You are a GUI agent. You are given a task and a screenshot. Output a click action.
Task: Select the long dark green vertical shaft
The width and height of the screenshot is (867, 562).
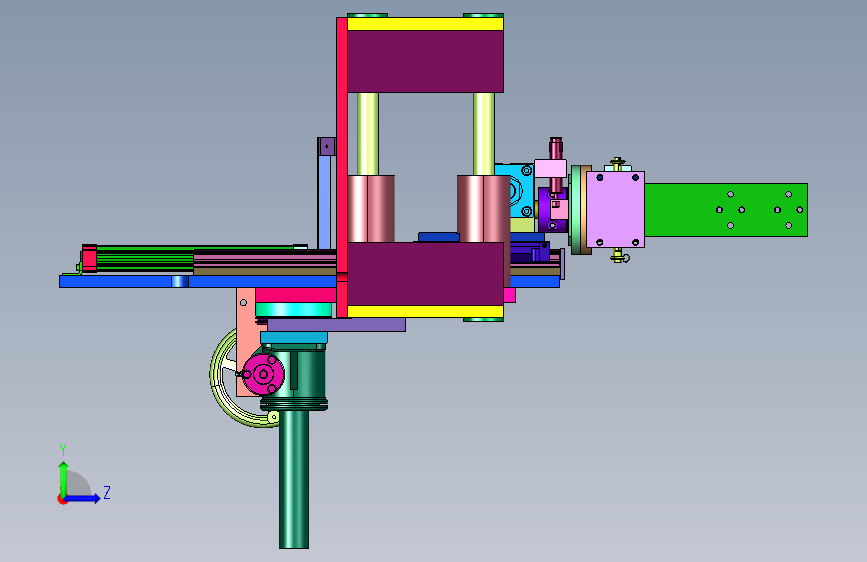(294, 479)
